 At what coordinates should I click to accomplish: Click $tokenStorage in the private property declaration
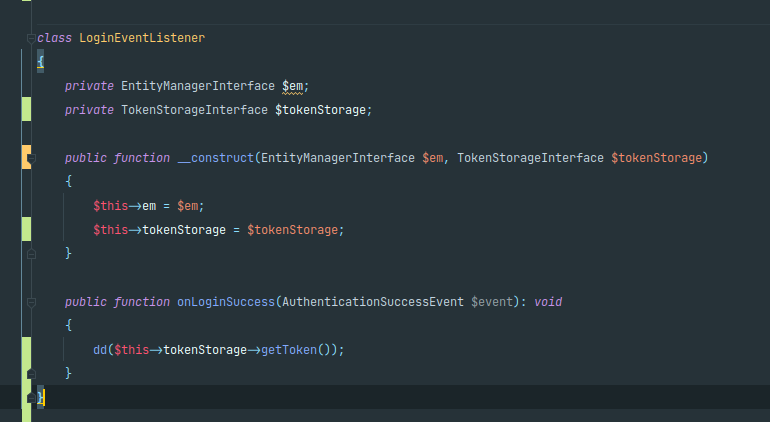(x=321, y=110)
